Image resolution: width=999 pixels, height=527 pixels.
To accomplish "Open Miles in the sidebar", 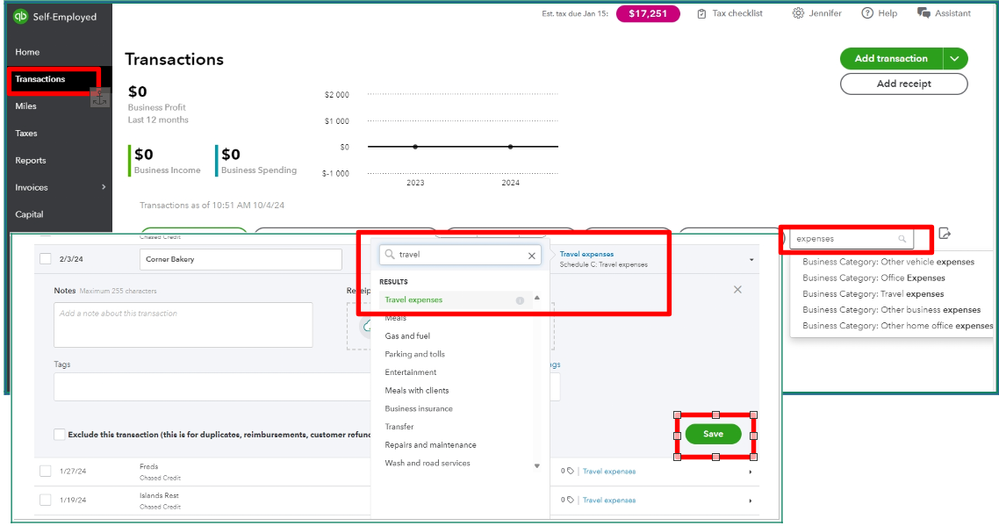I will coord(26,106).
